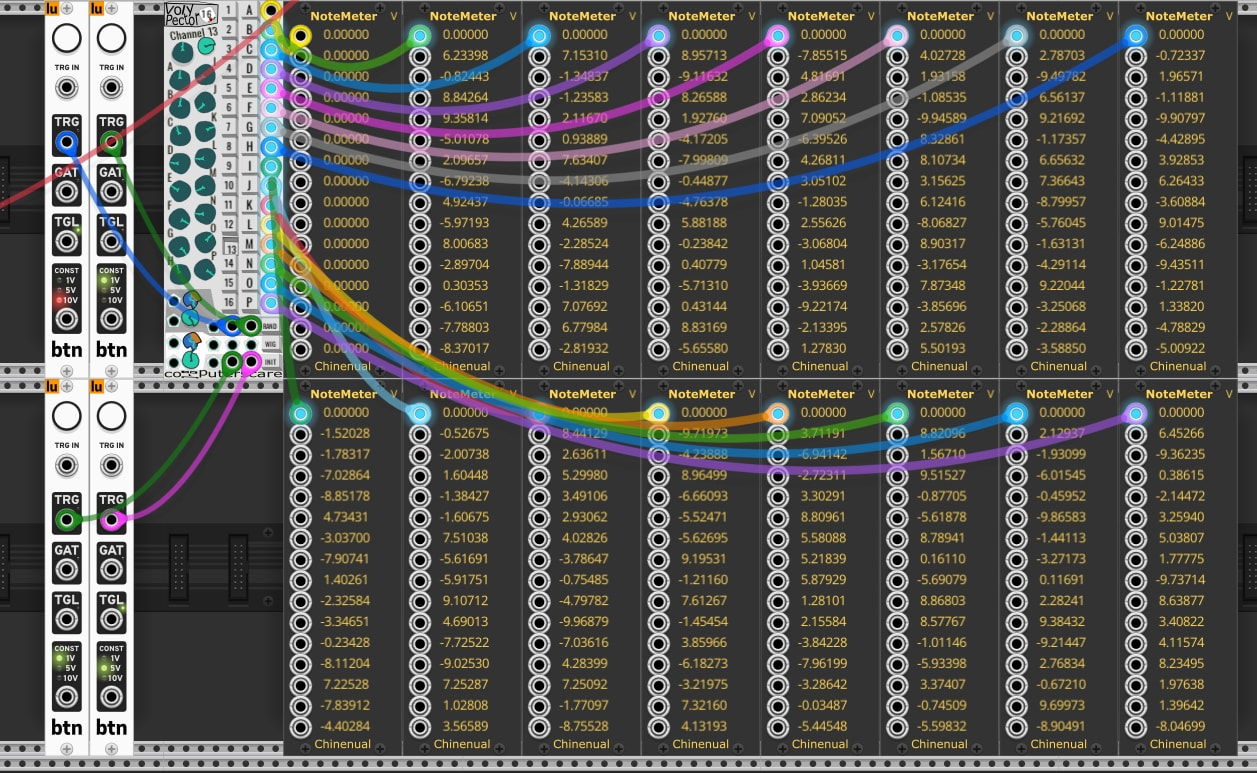Click the TRG jack with the magenta cable
This screenshot has height=773, width=1257.
[112, 520]
